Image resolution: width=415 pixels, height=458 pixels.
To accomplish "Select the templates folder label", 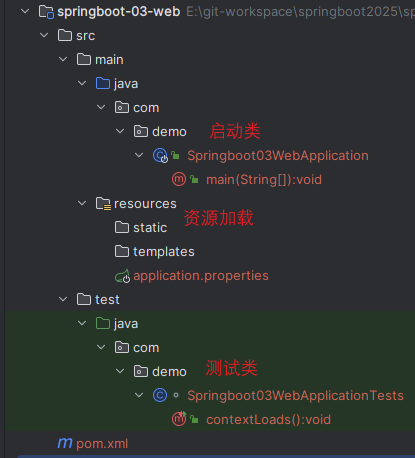I will [x=164, y=252].
